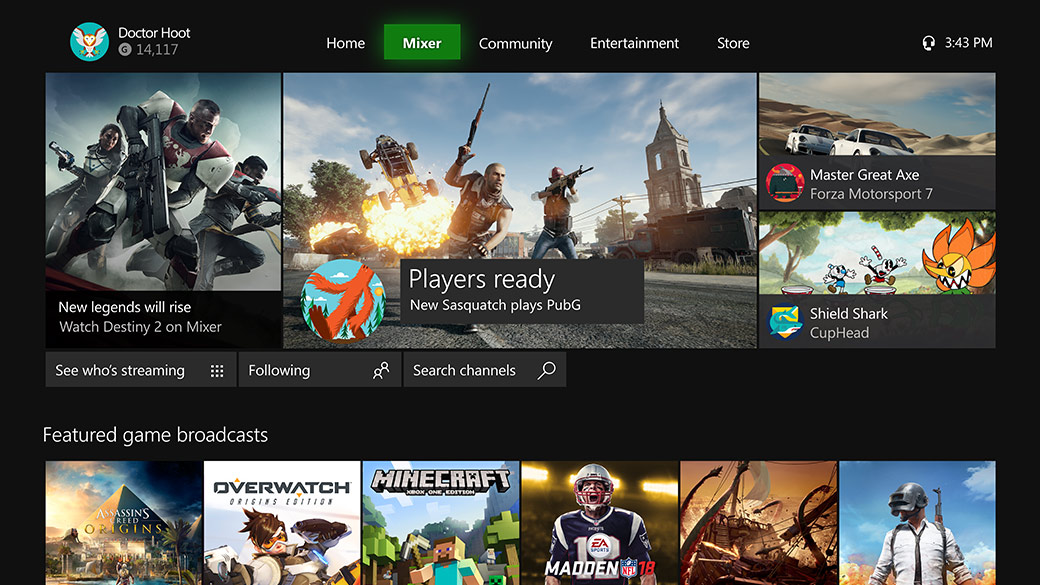The width and height of the screenshot is (1040, 585).
Task: Open the Doctor Hoot owl avatar
Action: 90,42
